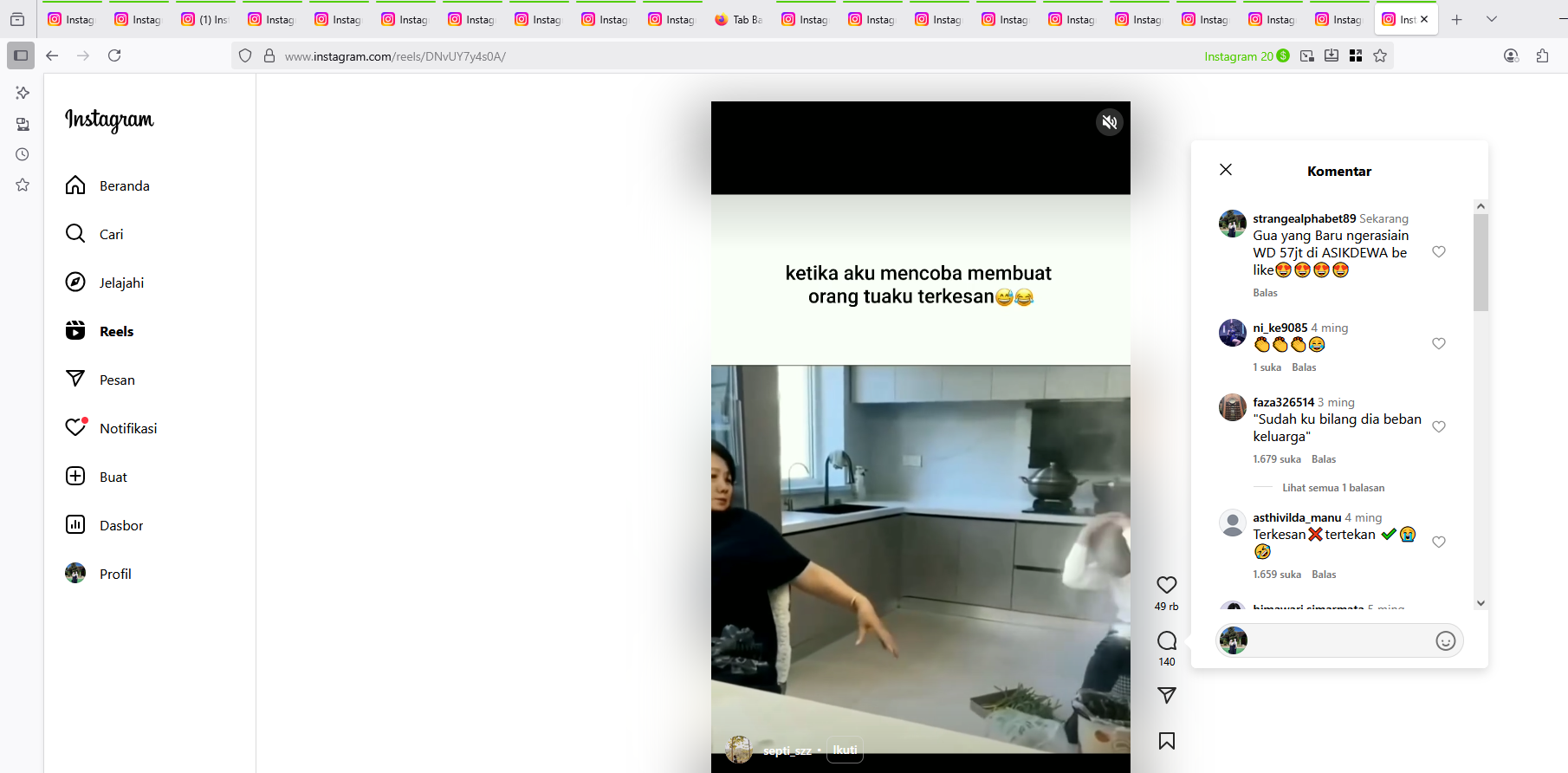Close the Komentar panel

click(1226, 170)
